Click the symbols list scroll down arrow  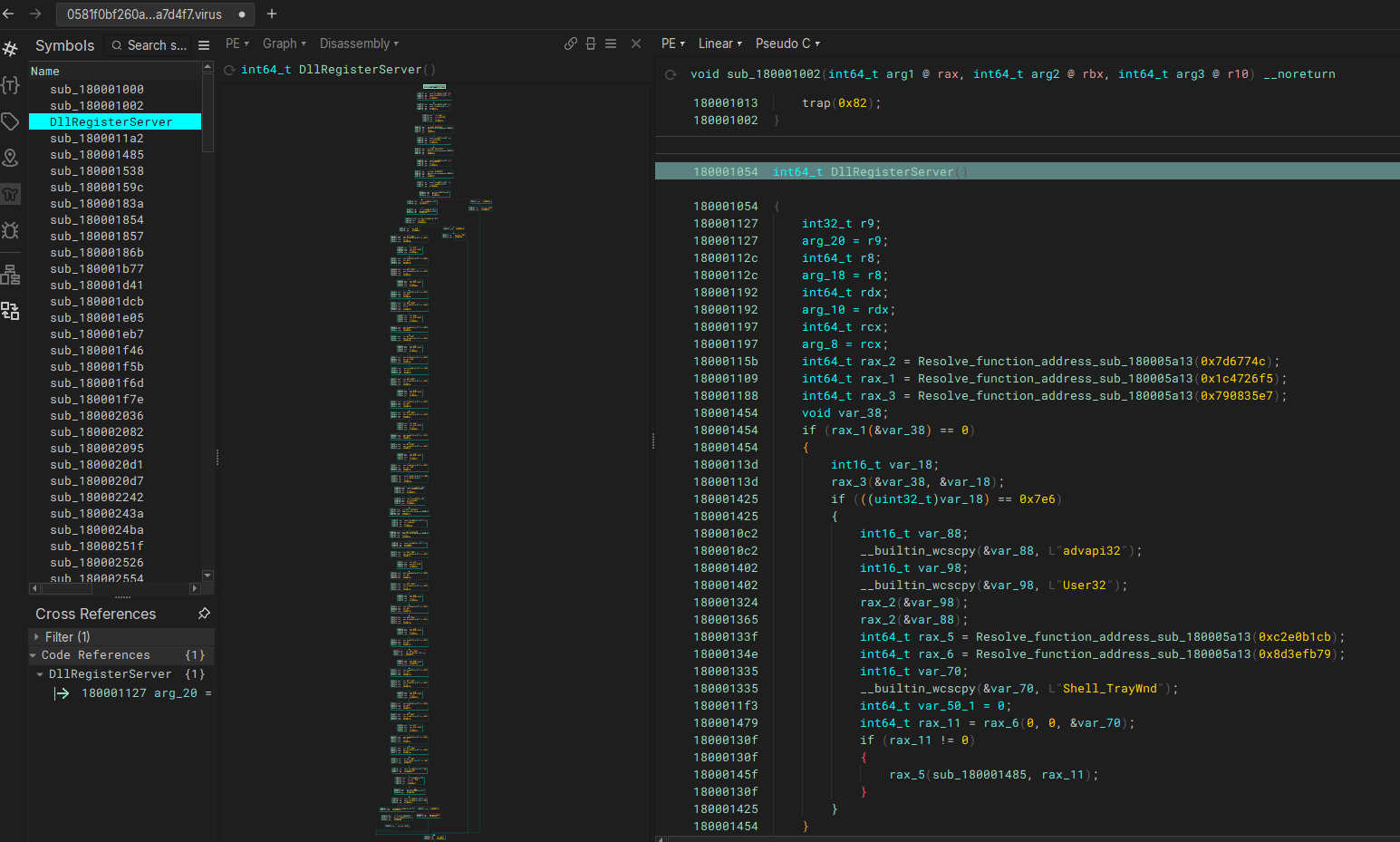coord(208,576)
